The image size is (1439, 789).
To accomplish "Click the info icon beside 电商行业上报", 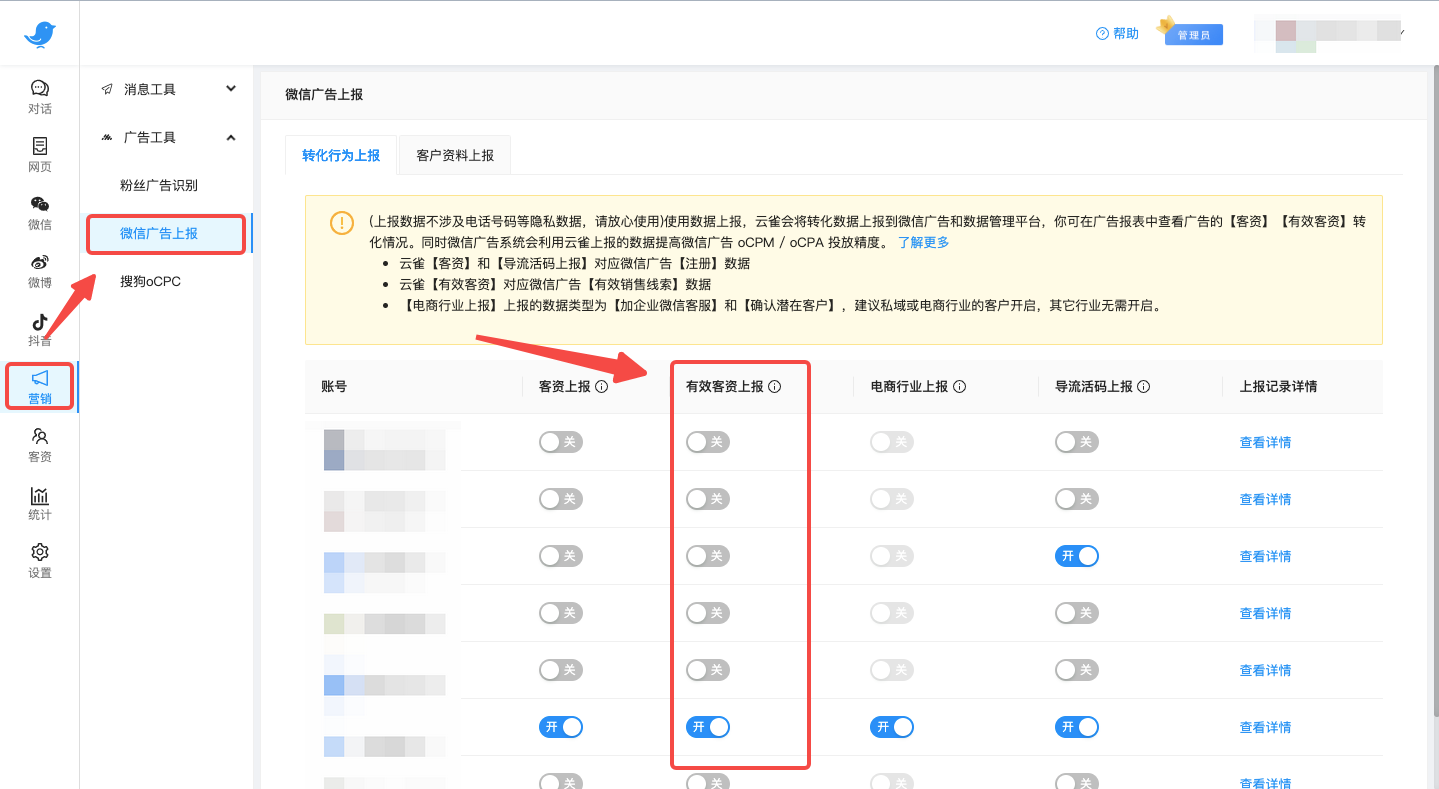I will 959,386.
